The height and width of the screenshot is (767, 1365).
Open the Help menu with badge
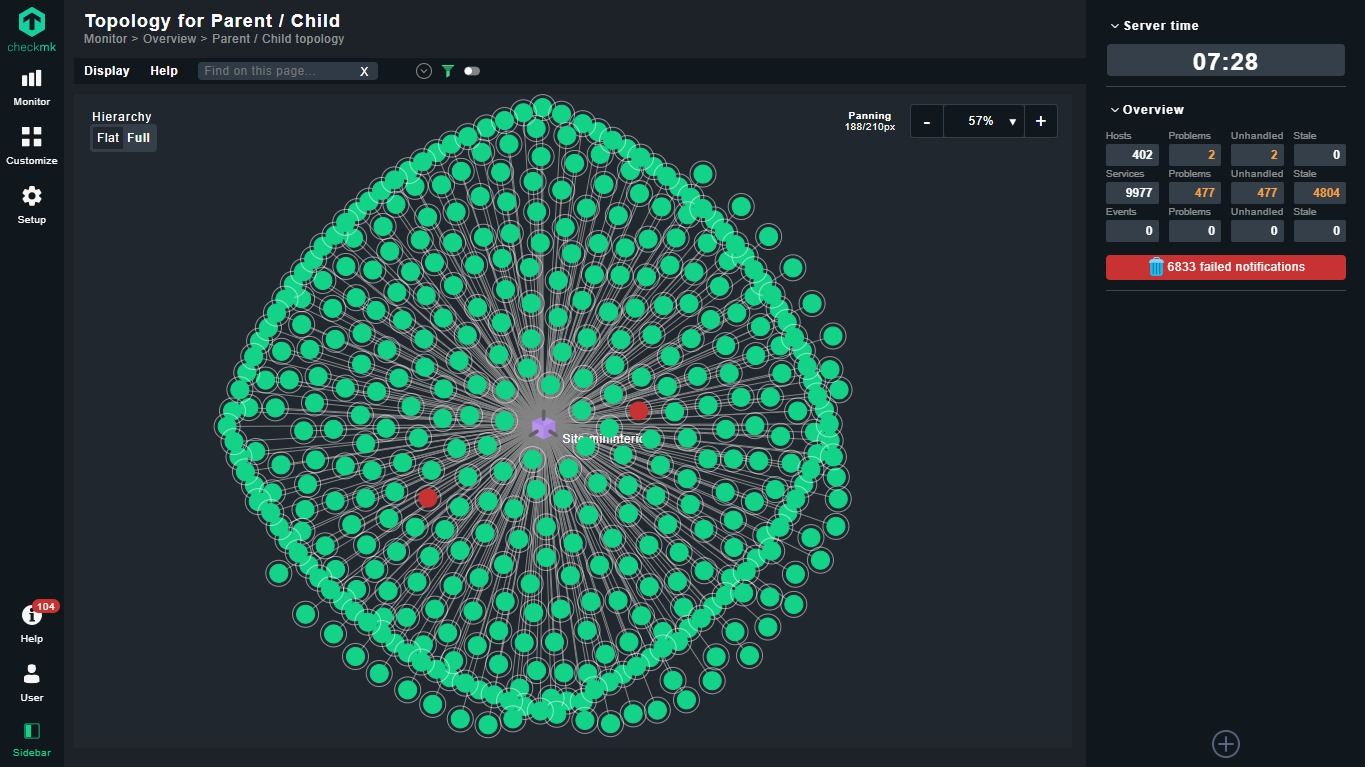click(x=31, y=623)
